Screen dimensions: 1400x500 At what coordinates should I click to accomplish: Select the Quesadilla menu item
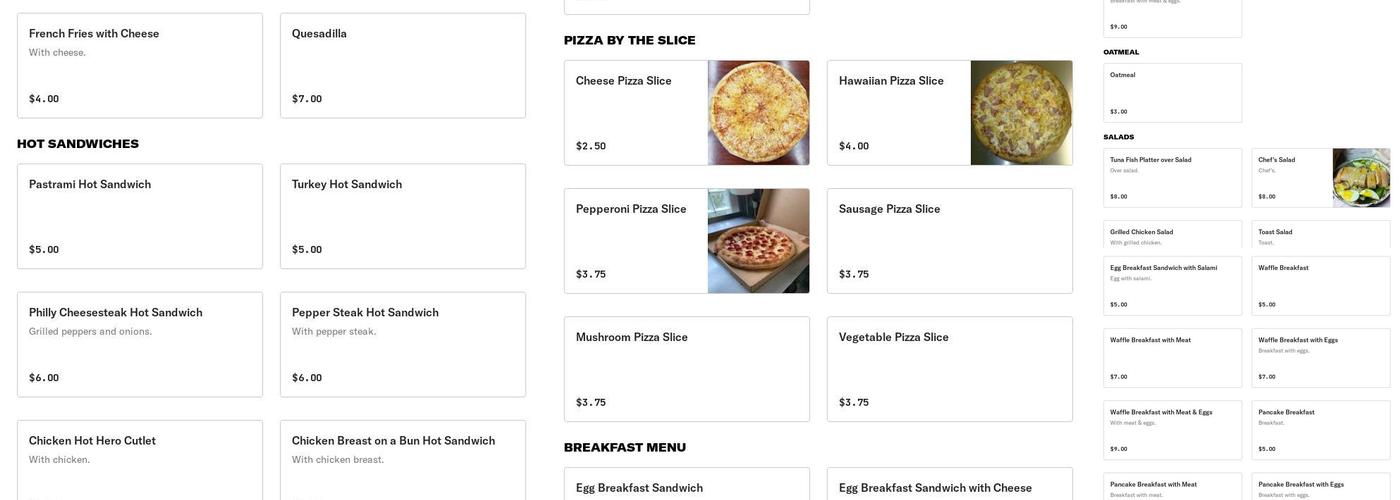point(402,65)
